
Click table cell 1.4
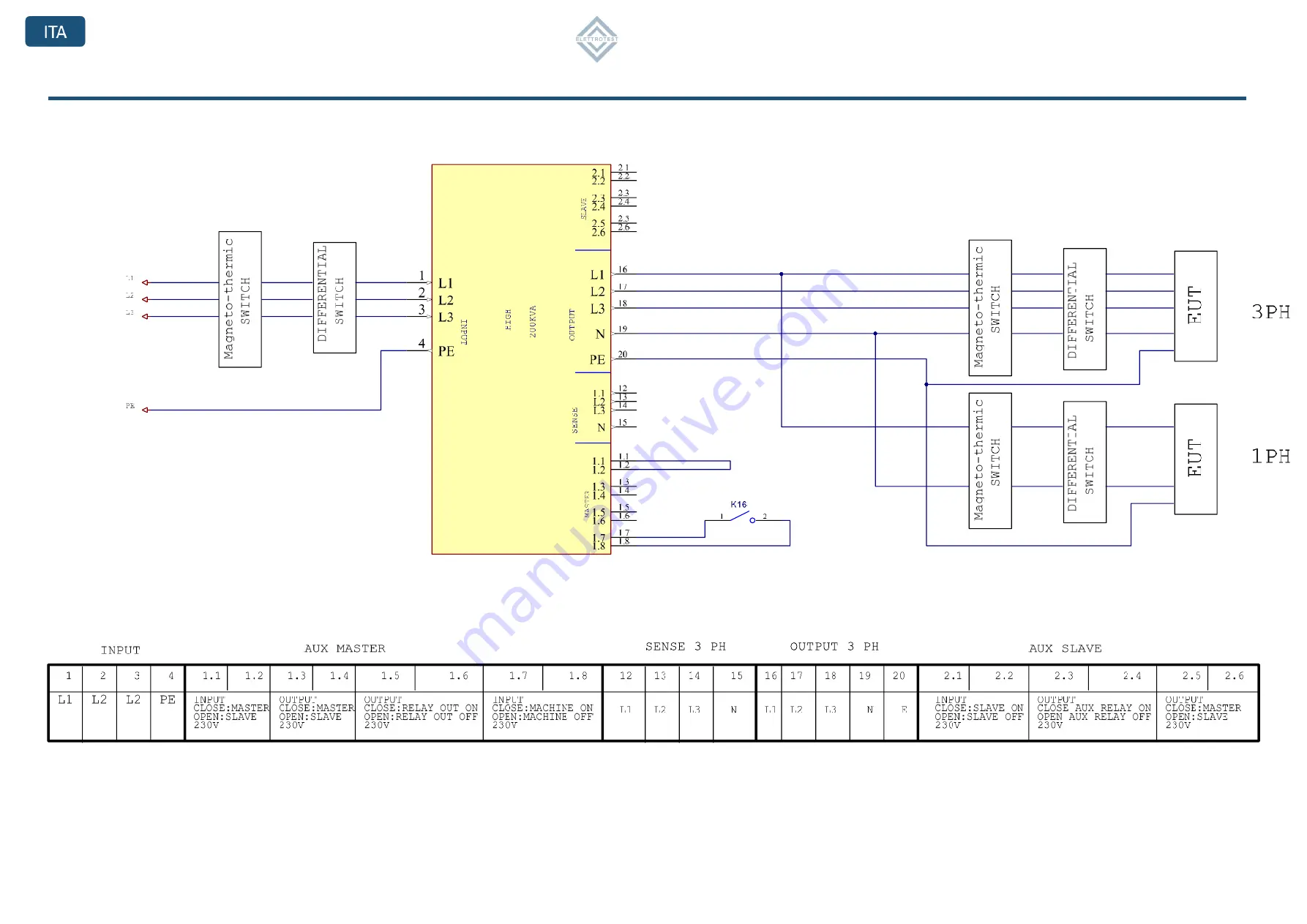(x=334, y=677)
